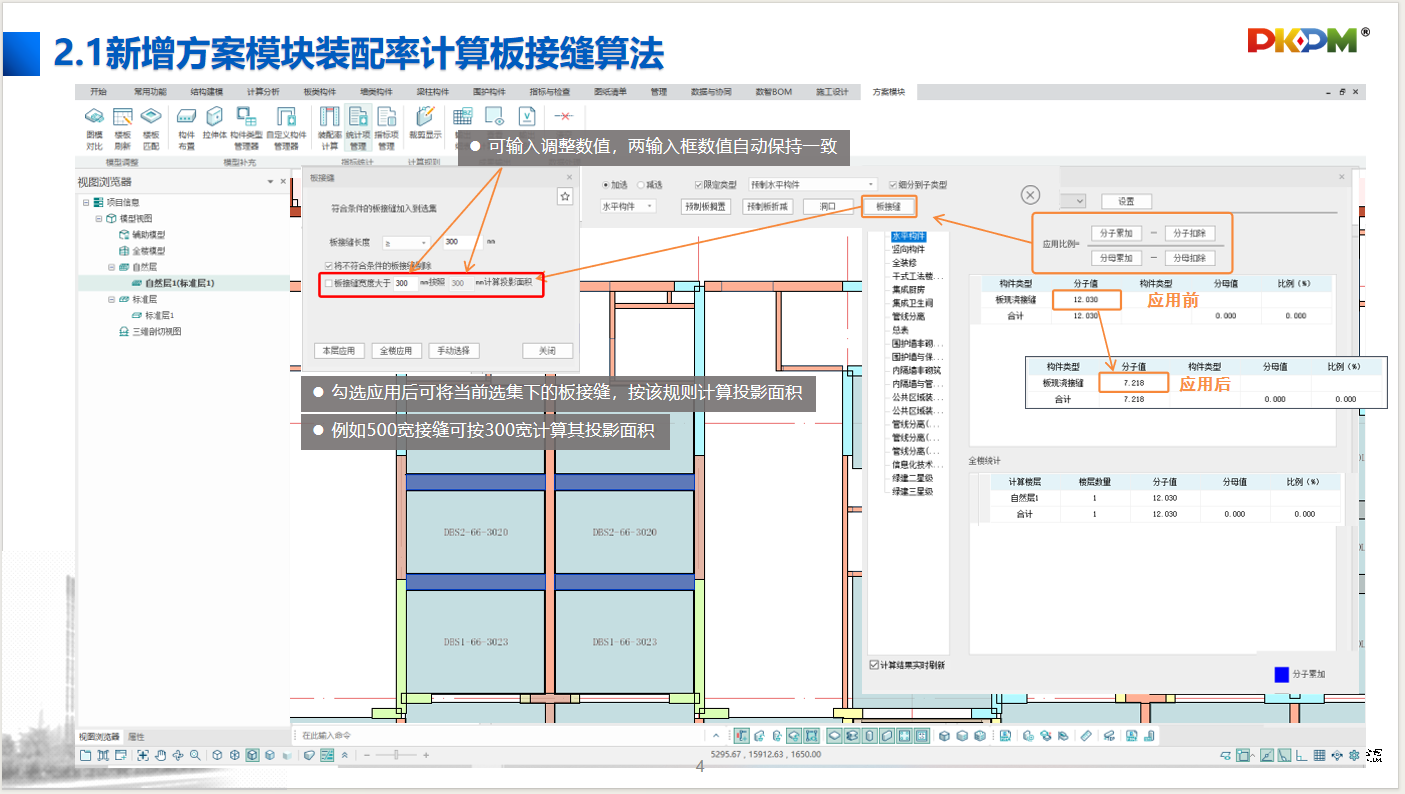Screen dimensions: 1405x794
Task: Toggle the 细分到子类型 checkbox
Action: click(893, 185)
